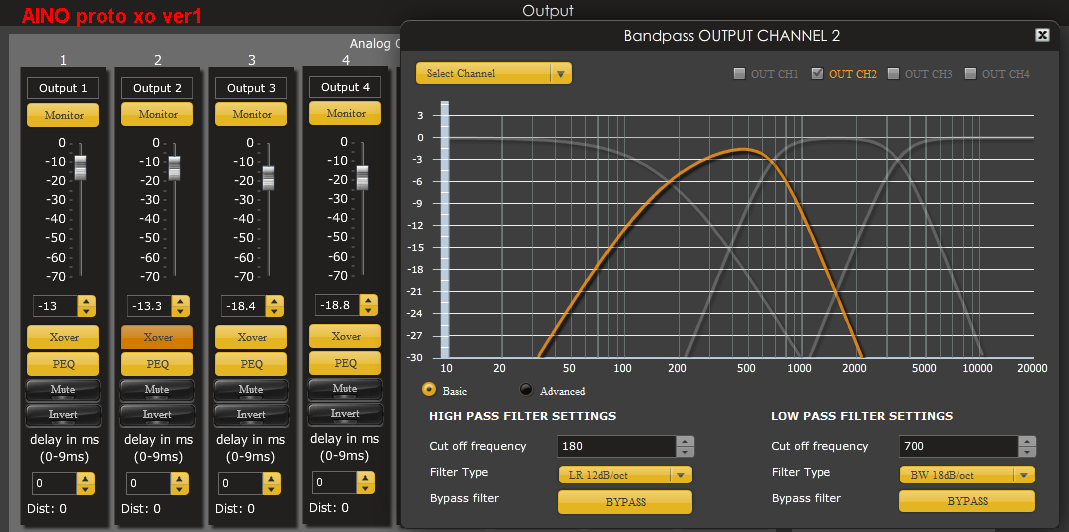Bypass the high pass filter
Image resolution: width=1069 pixels, height=532 pixels.
(x=625, y=501)
